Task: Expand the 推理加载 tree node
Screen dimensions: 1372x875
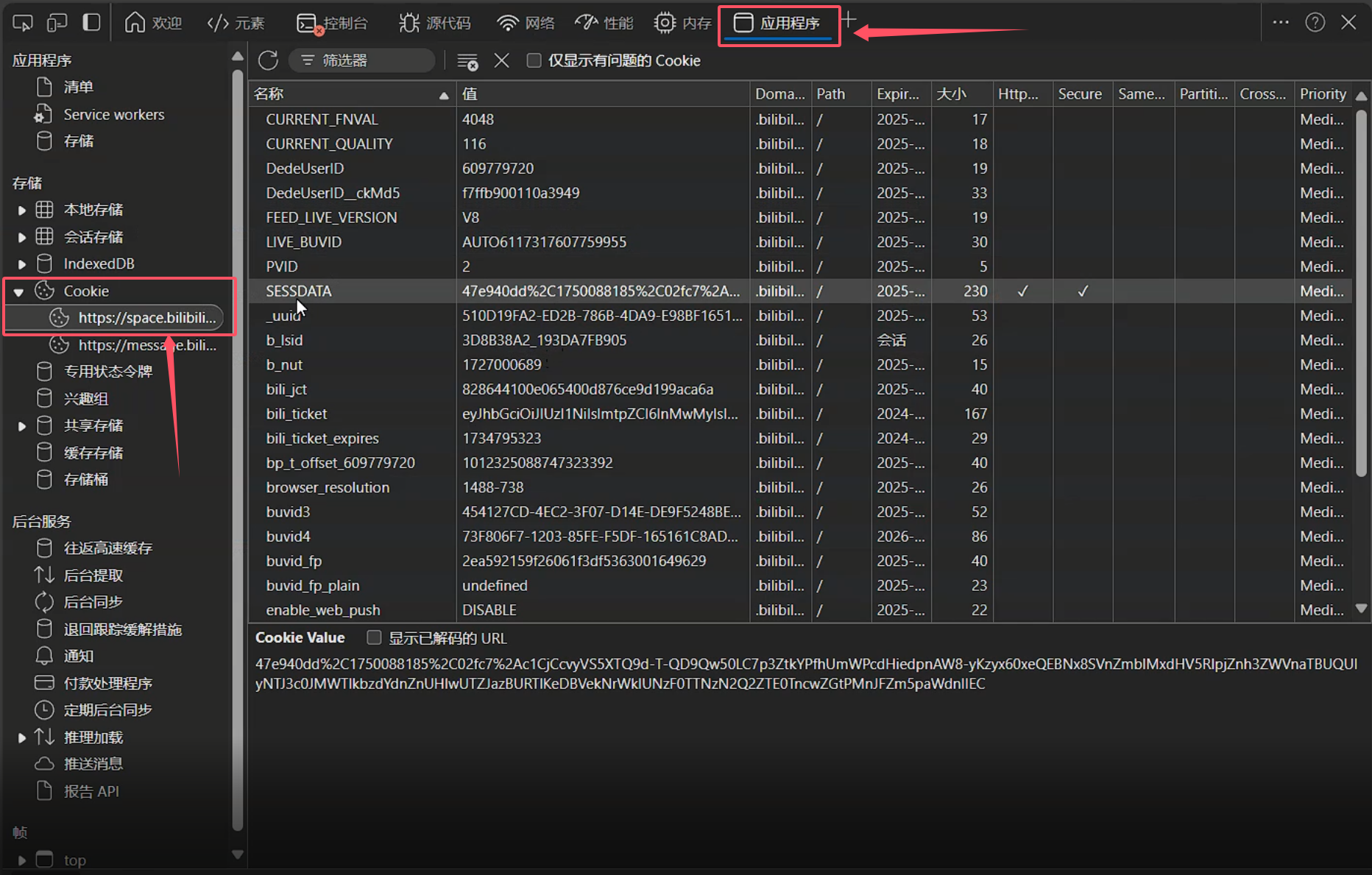Action: click(21, 737)
